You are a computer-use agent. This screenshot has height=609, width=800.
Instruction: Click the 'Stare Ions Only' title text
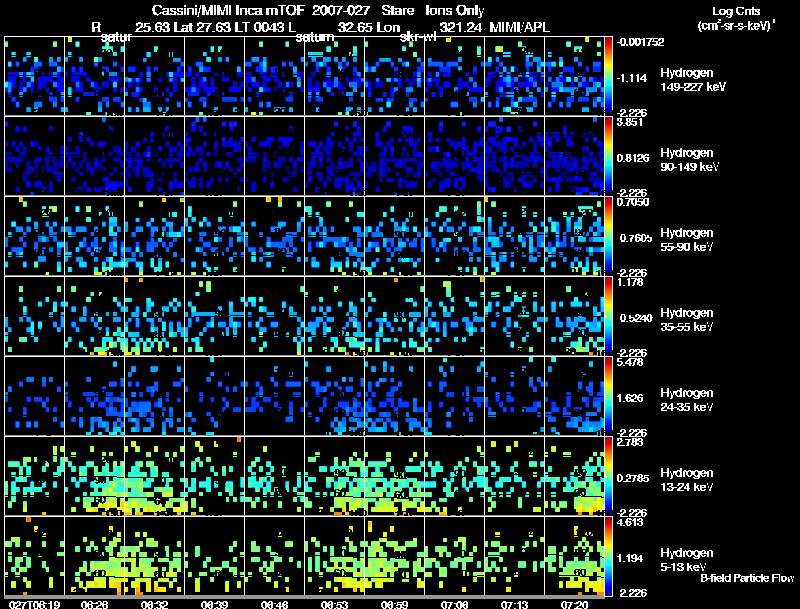434,10
